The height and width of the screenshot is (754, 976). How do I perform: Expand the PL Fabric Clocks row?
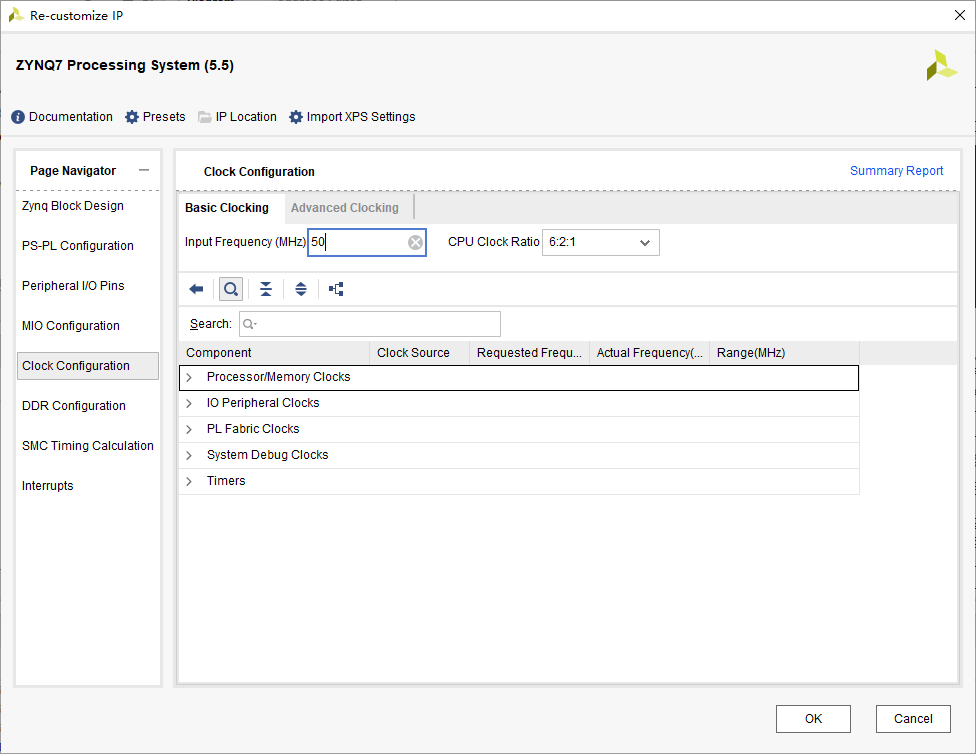(x=189, y=430)
